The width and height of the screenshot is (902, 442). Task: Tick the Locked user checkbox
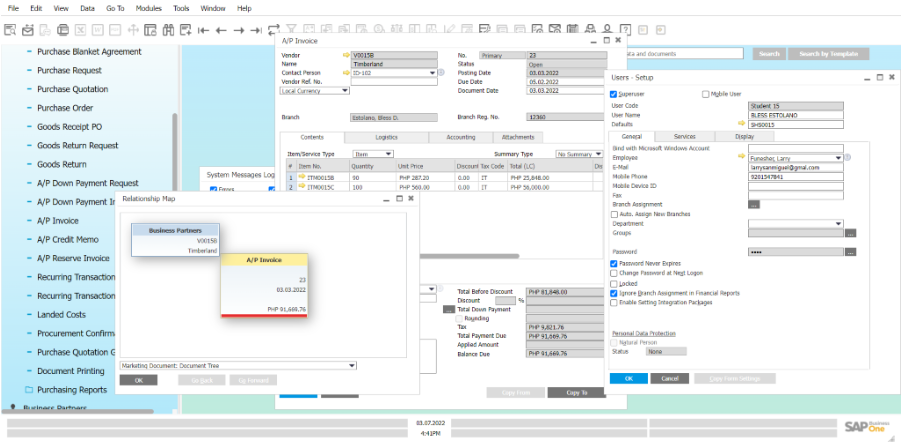point(613,283)
